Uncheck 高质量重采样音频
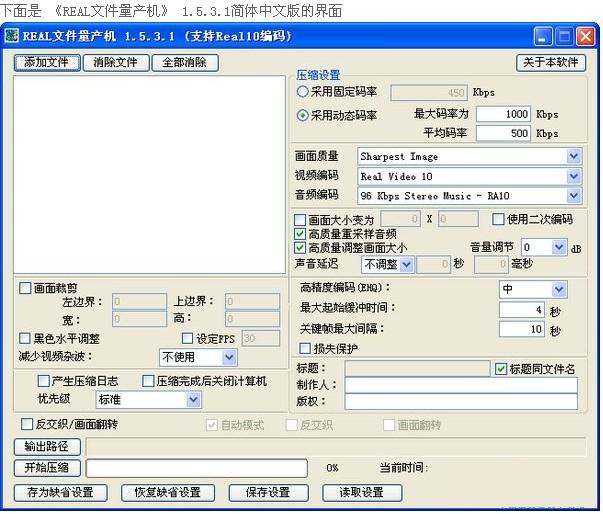The width and height of the screenshot is (603, 514). 300,234
